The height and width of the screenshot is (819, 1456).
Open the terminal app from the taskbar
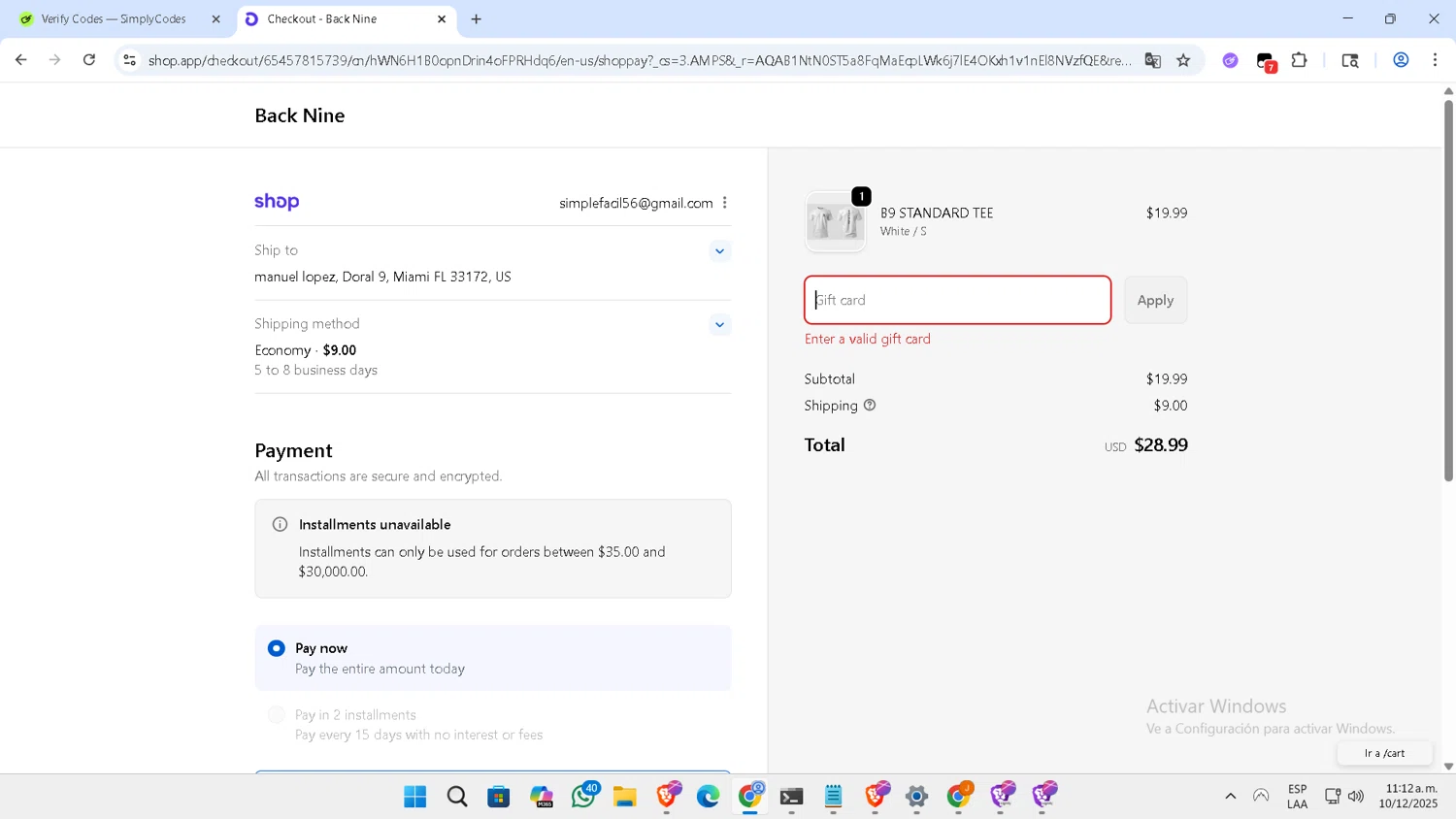pos(792,797)
